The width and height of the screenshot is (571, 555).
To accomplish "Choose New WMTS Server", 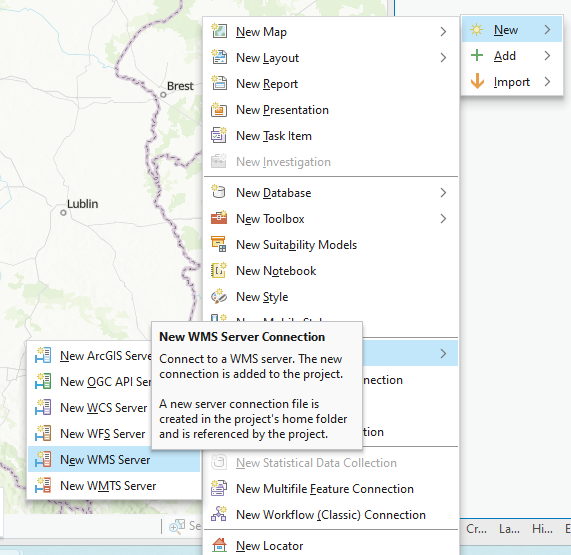I will click(114, 485).
